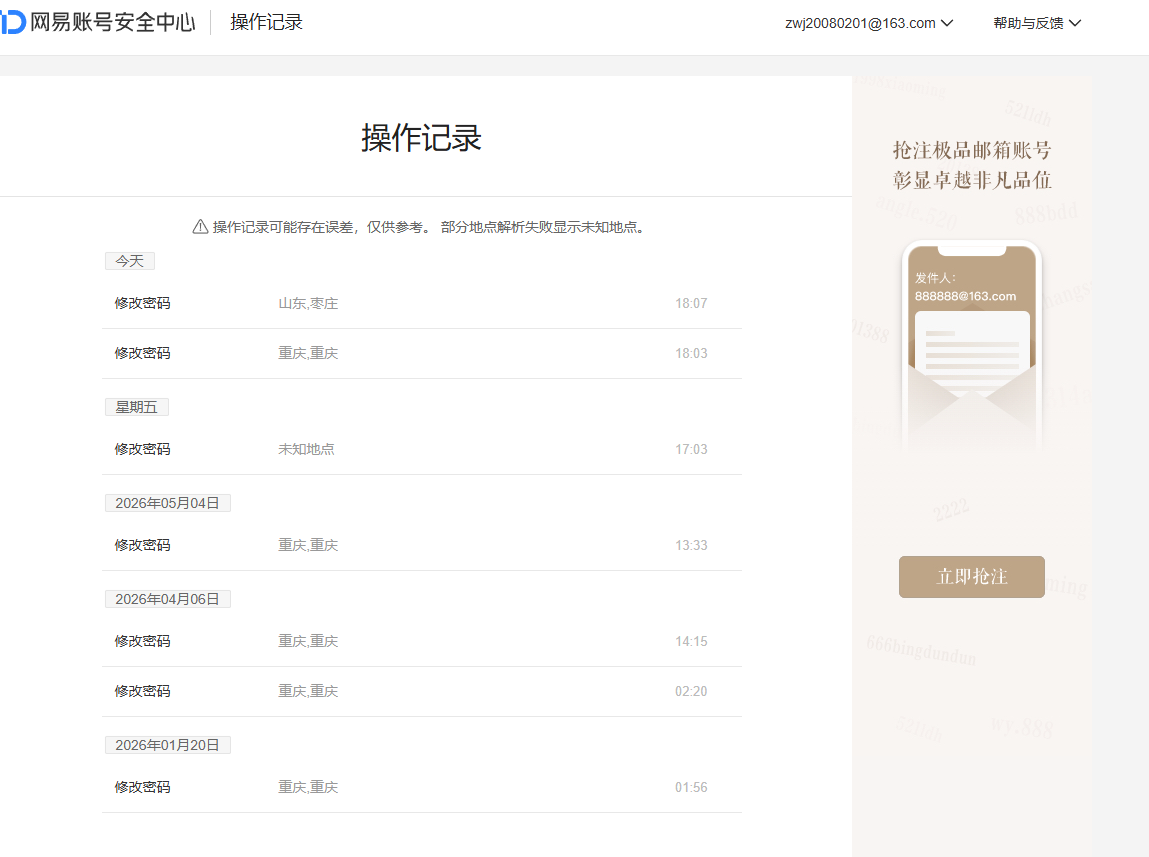Screen dimensions: 1149x857
Task: Click the 01:56 time value
Action: 691,787
